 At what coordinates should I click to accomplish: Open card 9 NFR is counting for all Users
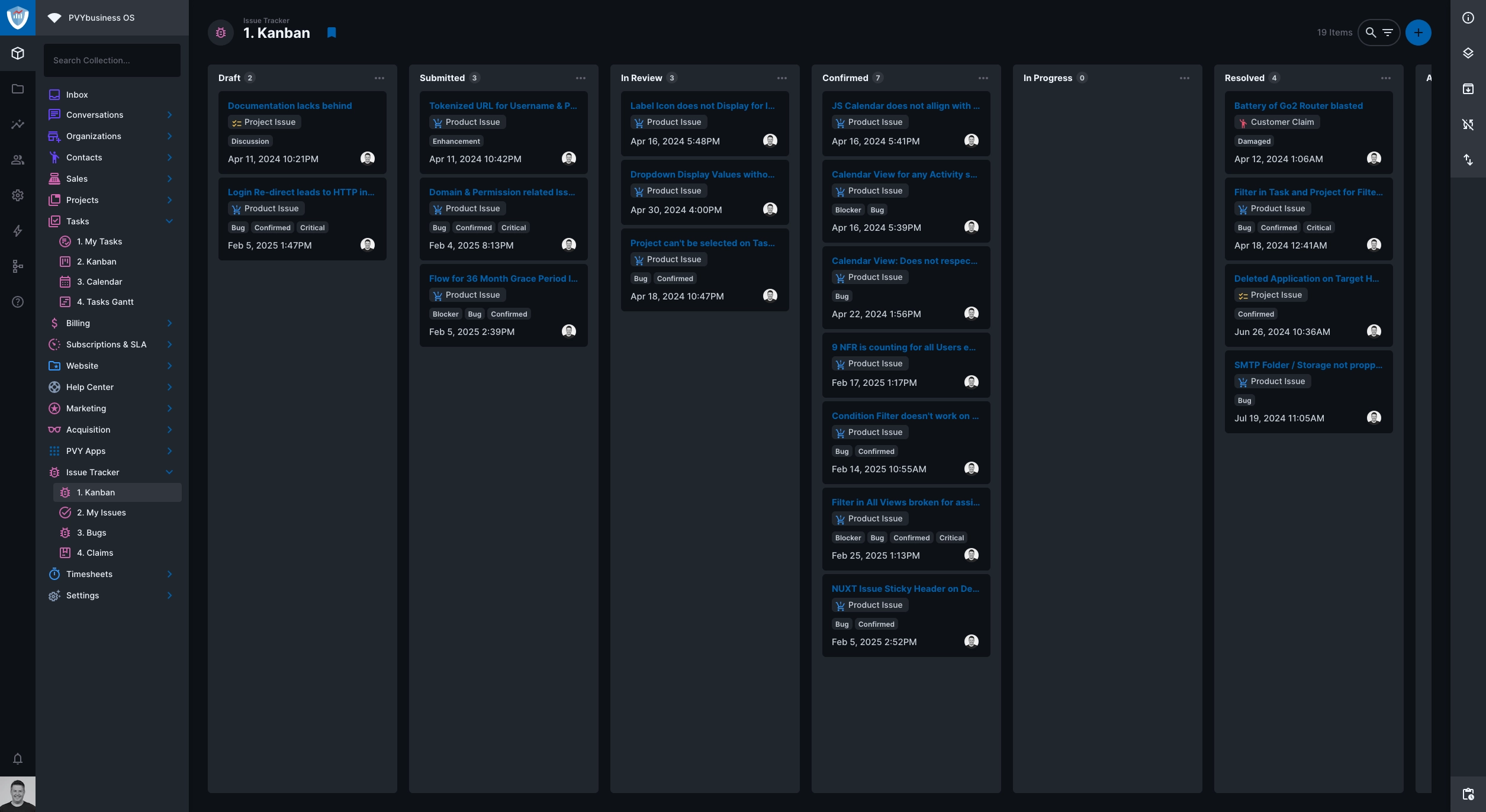pos(906,365)
